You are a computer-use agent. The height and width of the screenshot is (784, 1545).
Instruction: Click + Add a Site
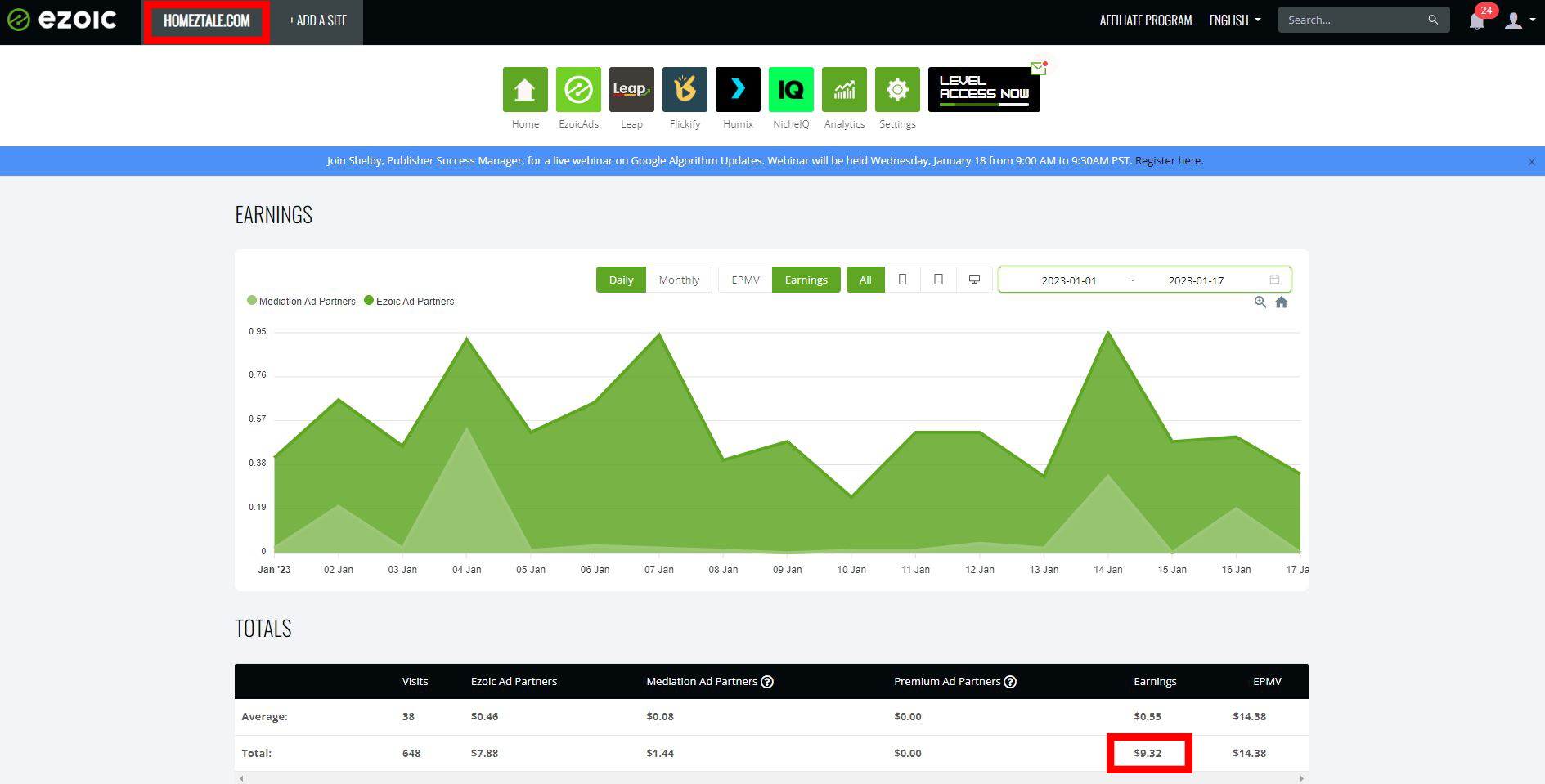click(x=317, y=20)
